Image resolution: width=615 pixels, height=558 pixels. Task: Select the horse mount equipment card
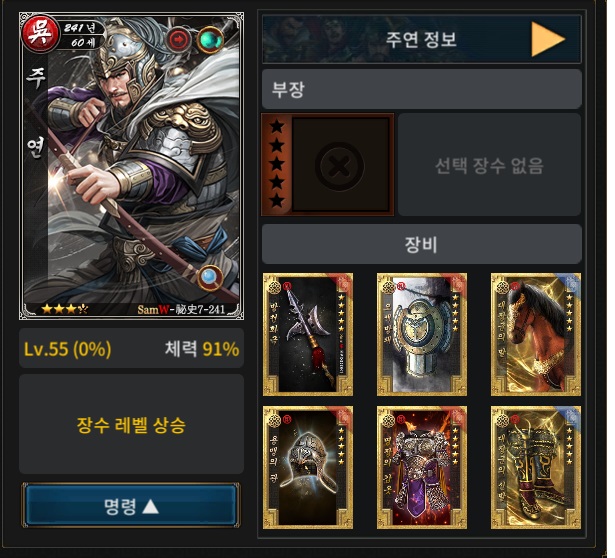[x=536, y=334]
